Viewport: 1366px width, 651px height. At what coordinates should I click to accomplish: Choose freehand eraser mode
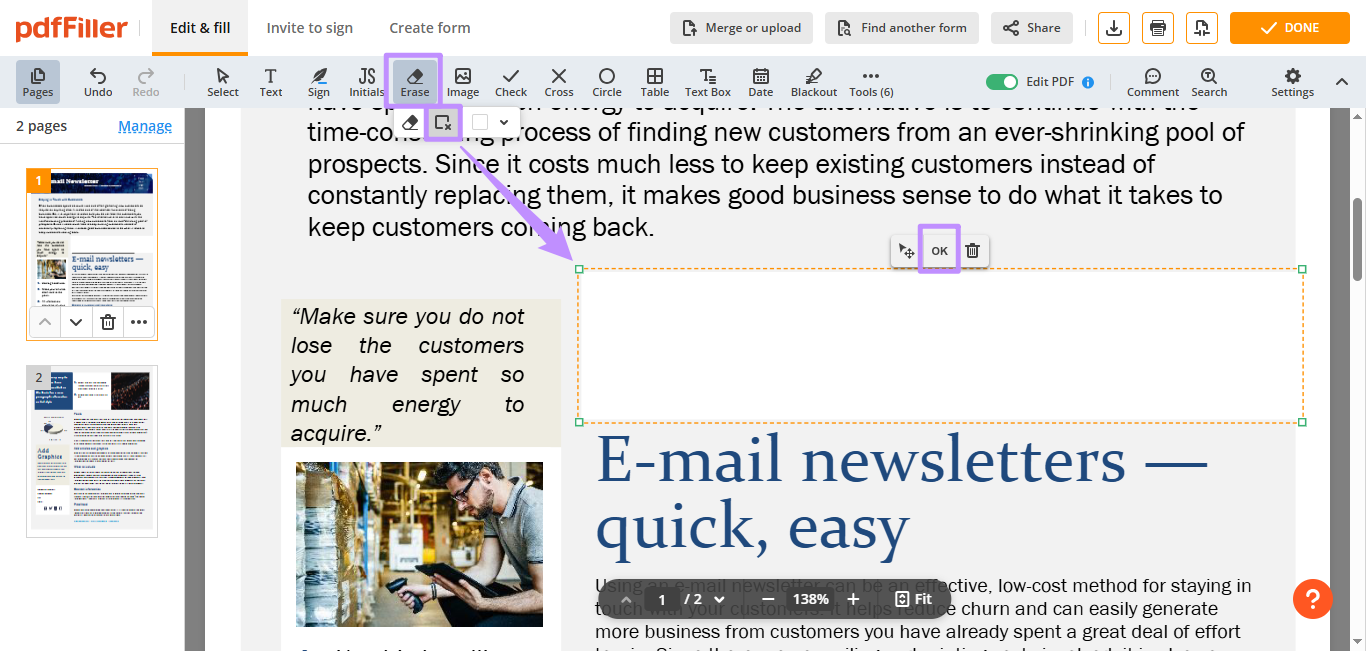click(x=410, y=122)
